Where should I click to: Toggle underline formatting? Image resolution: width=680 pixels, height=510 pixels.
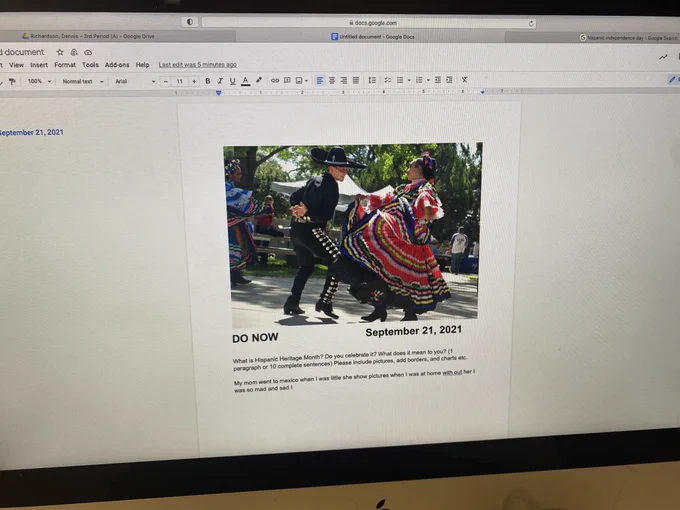(232, 81)
